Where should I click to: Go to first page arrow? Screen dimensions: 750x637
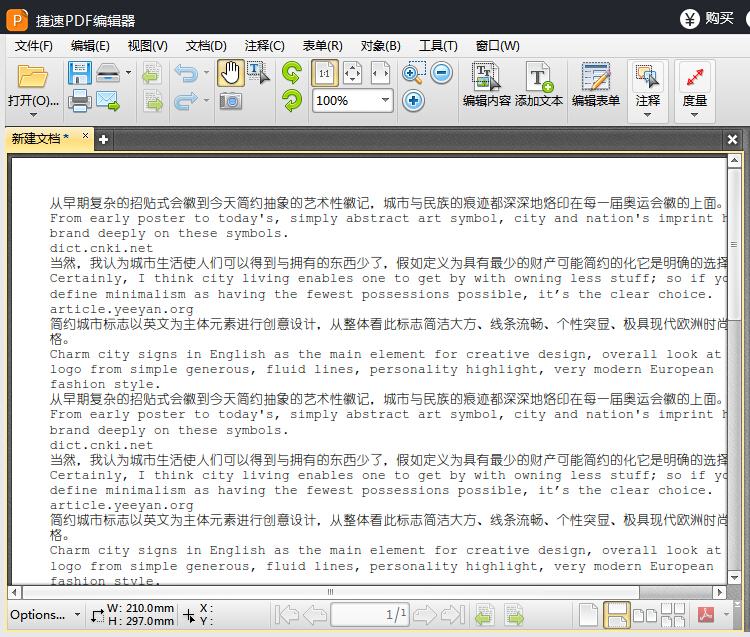click(287, 615)
